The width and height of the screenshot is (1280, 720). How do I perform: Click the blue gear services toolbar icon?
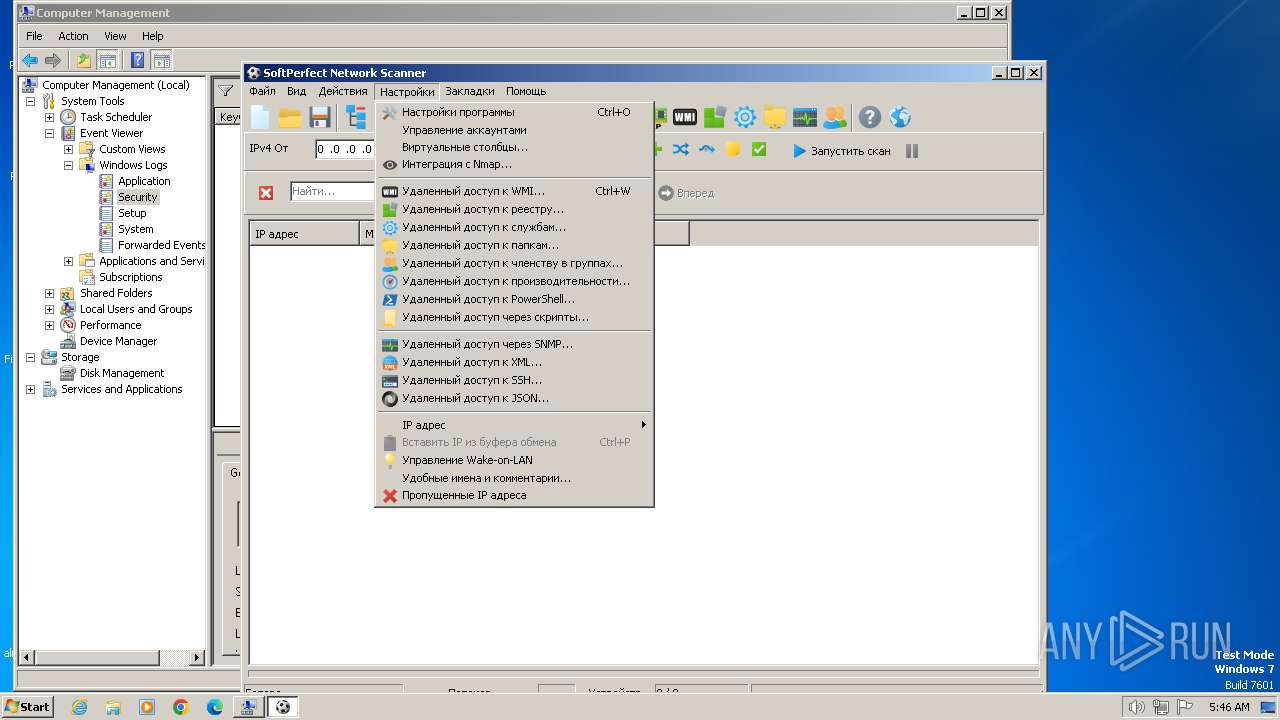pos(745,117)
